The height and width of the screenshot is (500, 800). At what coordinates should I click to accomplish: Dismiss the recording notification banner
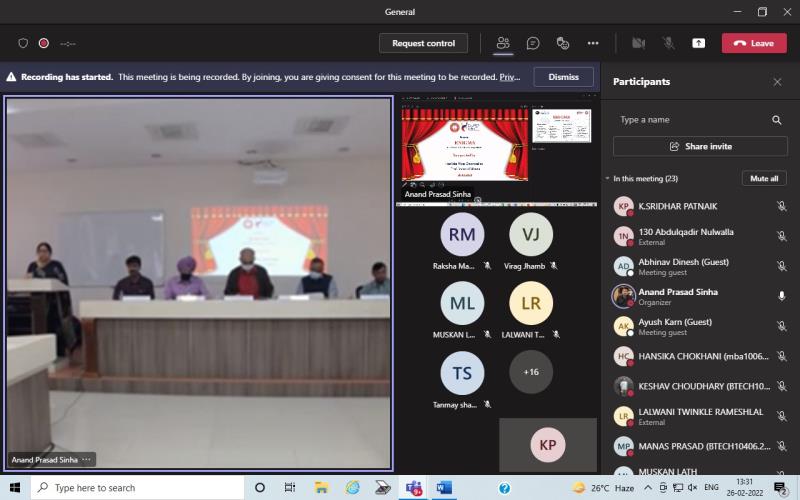tap(563, 77)
